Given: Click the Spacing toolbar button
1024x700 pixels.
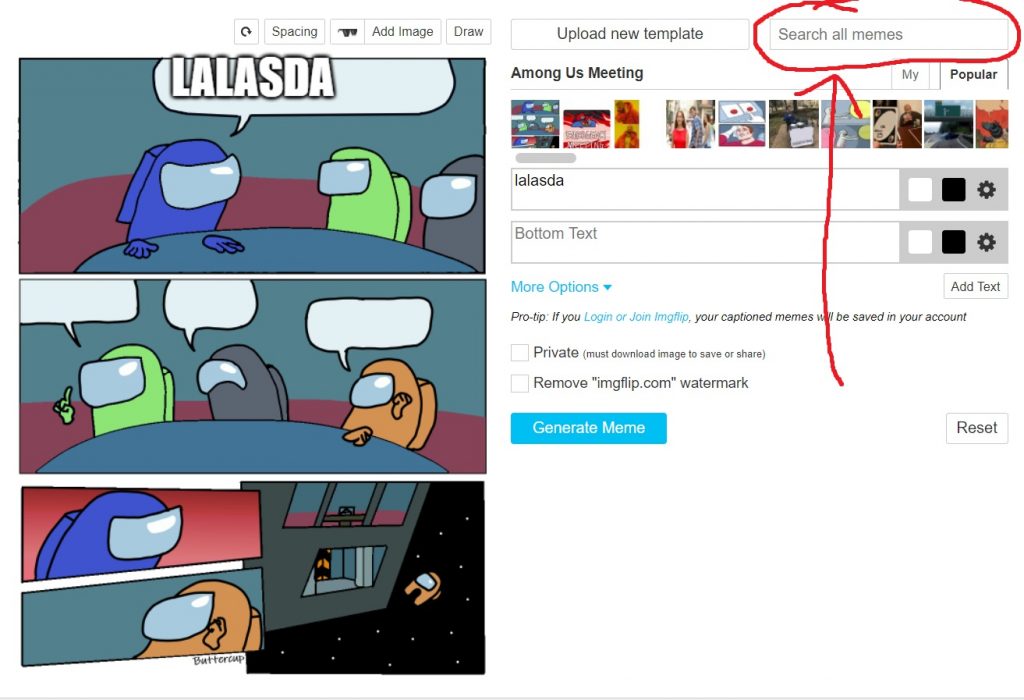Looking at the screenshot, I should tap(295, 32).
